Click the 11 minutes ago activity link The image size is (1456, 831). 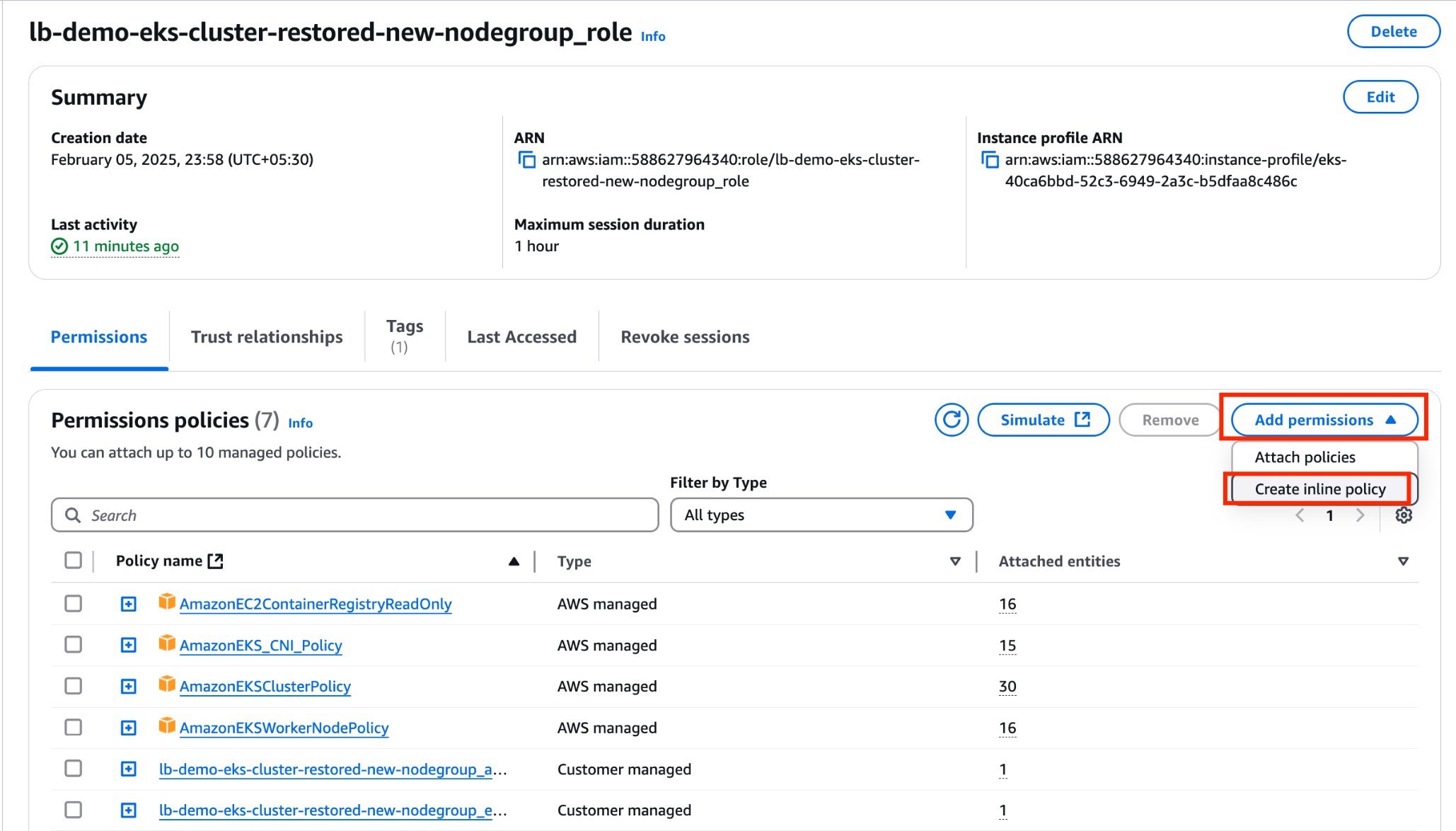(x=126, y=246)
